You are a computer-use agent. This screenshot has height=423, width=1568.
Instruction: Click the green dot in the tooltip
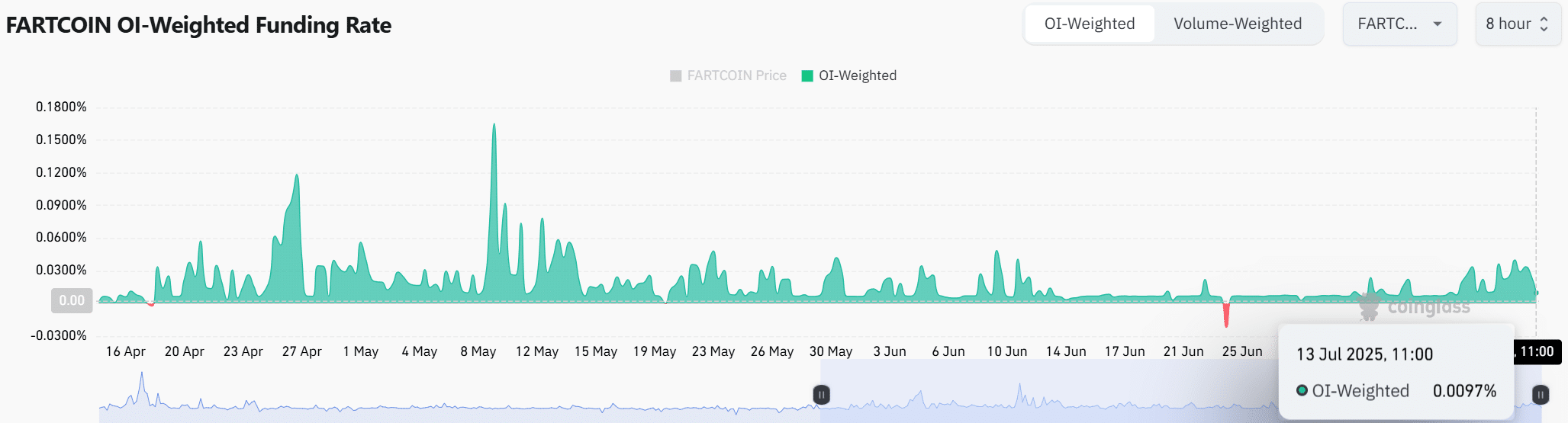[x=1302, y=391]
